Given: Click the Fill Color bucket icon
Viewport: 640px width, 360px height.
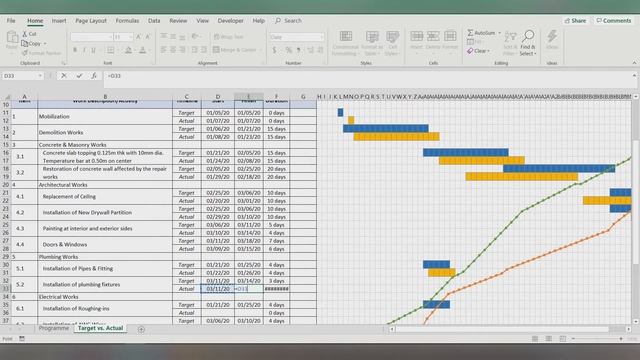Looking at the screenshot, I should 128,50.
